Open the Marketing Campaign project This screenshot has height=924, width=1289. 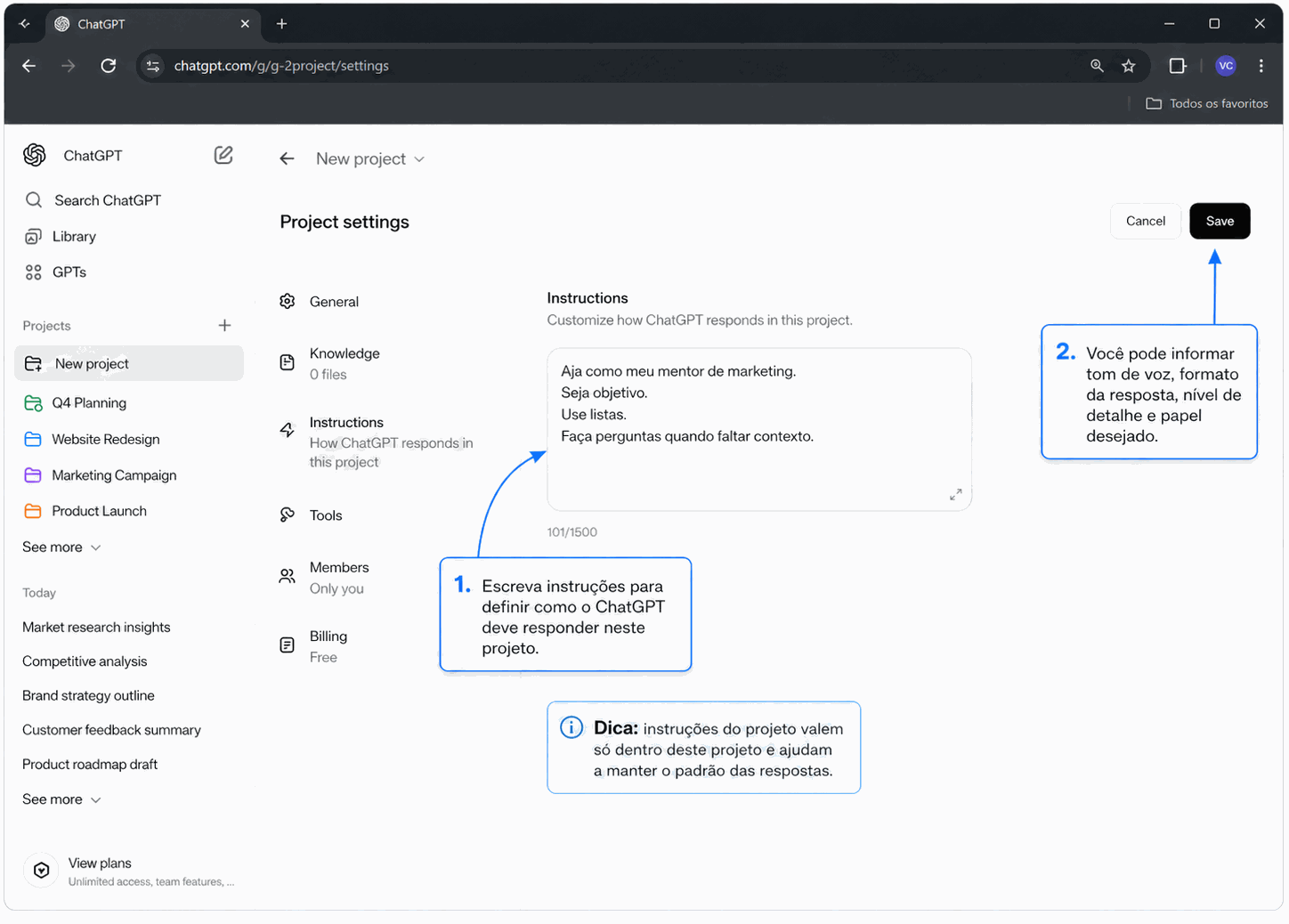pos(114,475)
